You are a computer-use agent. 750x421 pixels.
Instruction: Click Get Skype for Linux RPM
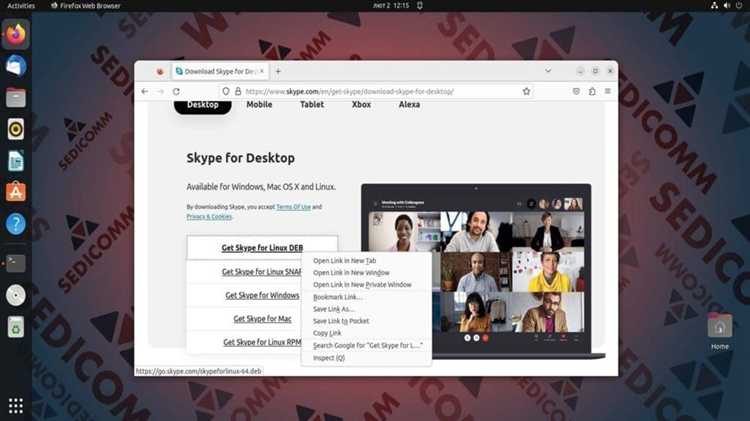click(x=262, y=342)
